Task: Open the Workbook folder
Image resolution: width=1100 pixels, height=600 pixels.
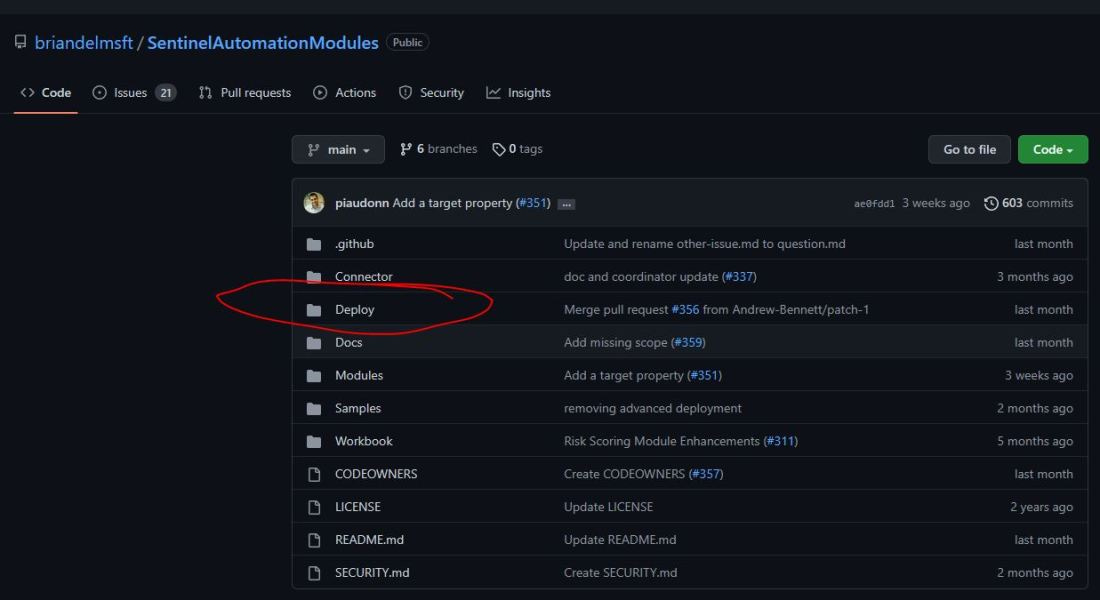Action: point(363,441)
